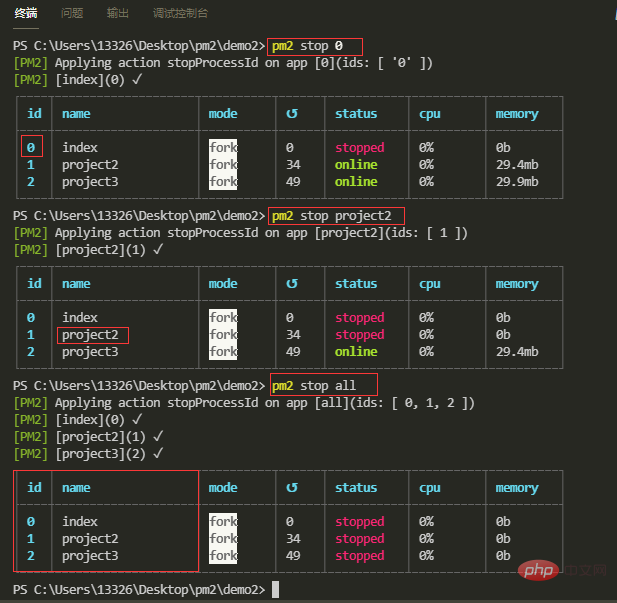The height and width of the screenshot is (603, 617).
Task: Click 'name' header in third table
Action: (x=76, y=488)
